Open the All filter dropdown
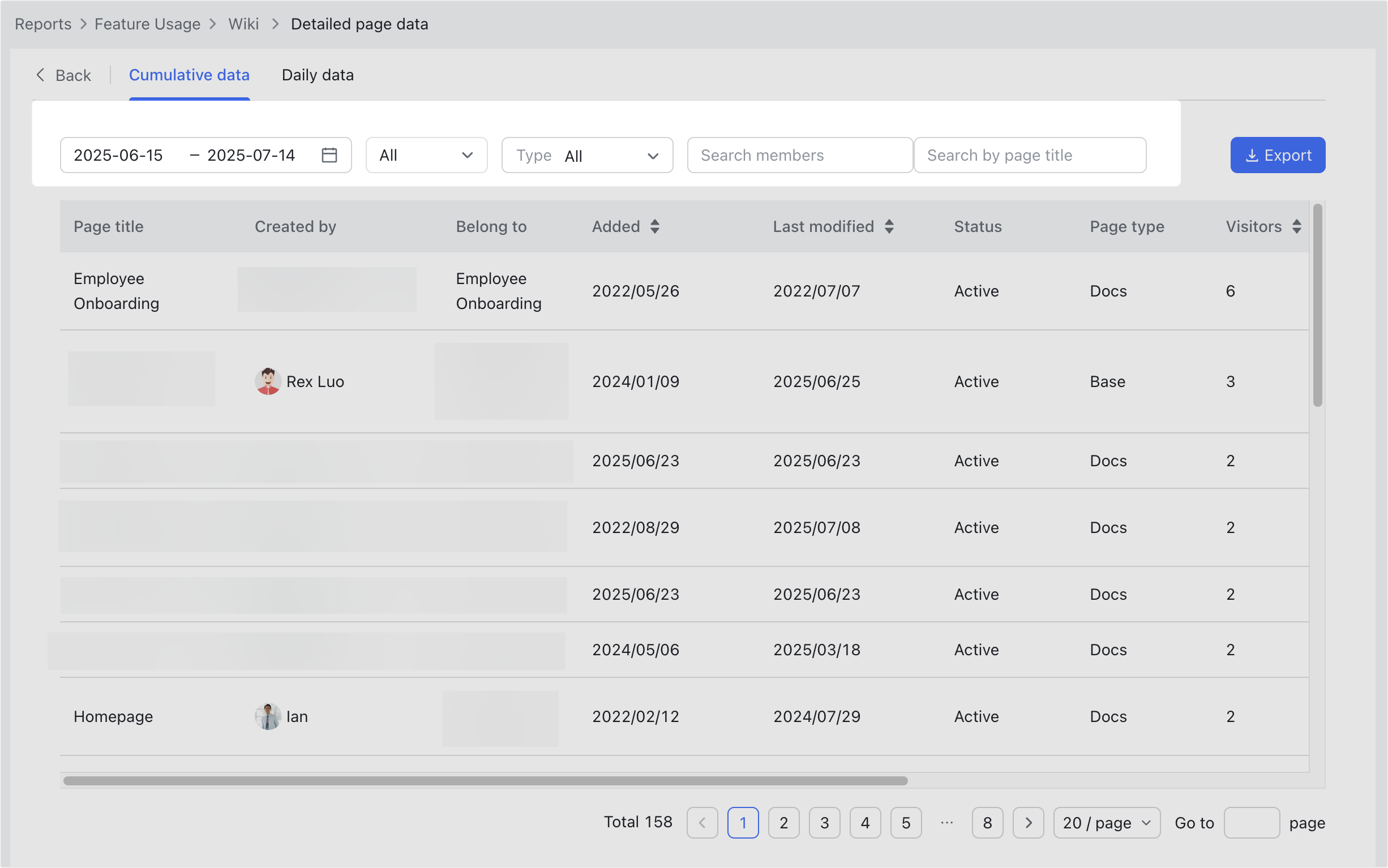Viewport: 1388px width, 868px height. [x=427, y=155]
